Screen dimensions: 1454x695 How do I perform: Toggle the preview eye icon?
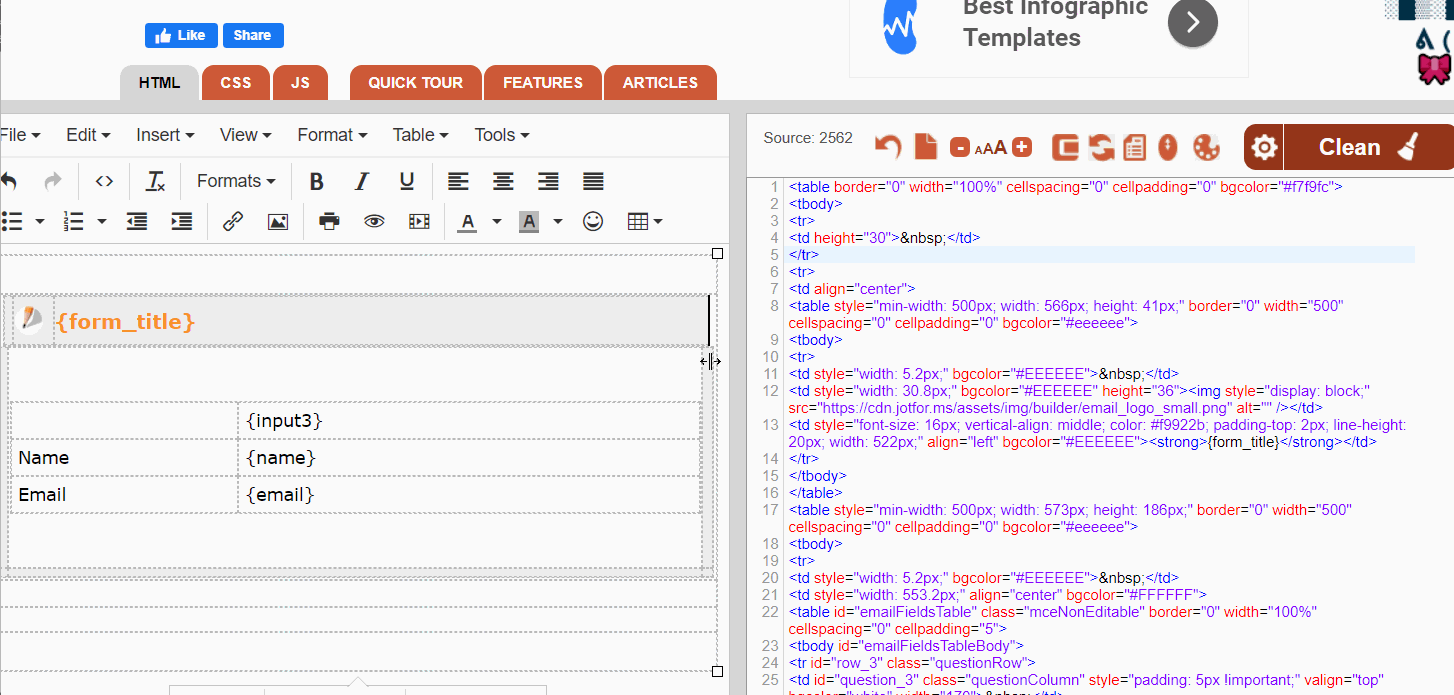pyautogui.click(x=374, y=221)
